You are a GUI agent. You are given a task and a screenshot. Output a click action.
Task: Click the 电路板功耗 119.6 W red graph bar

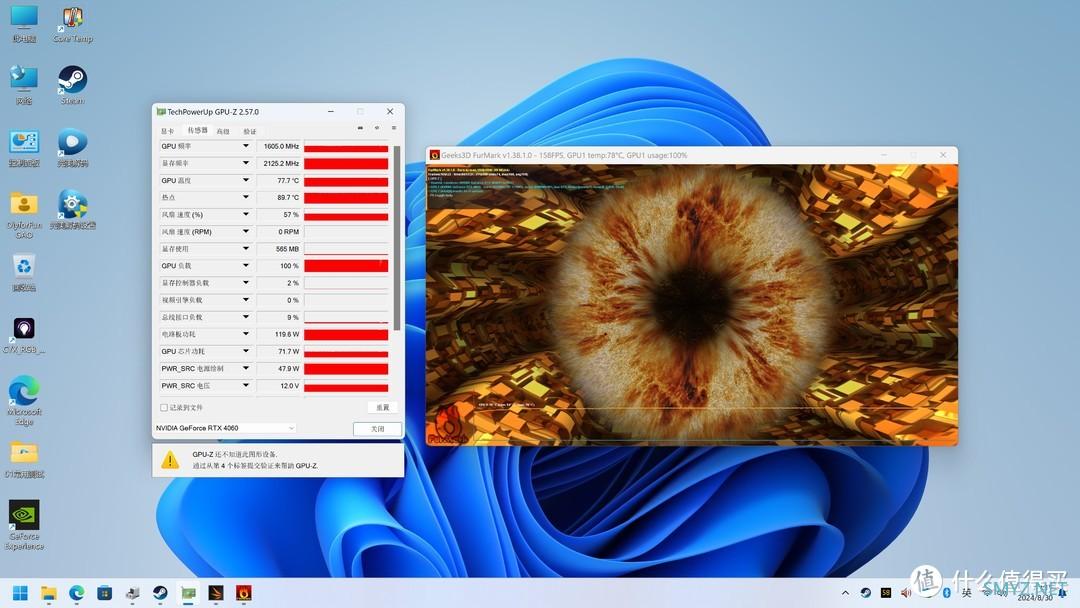346,335
